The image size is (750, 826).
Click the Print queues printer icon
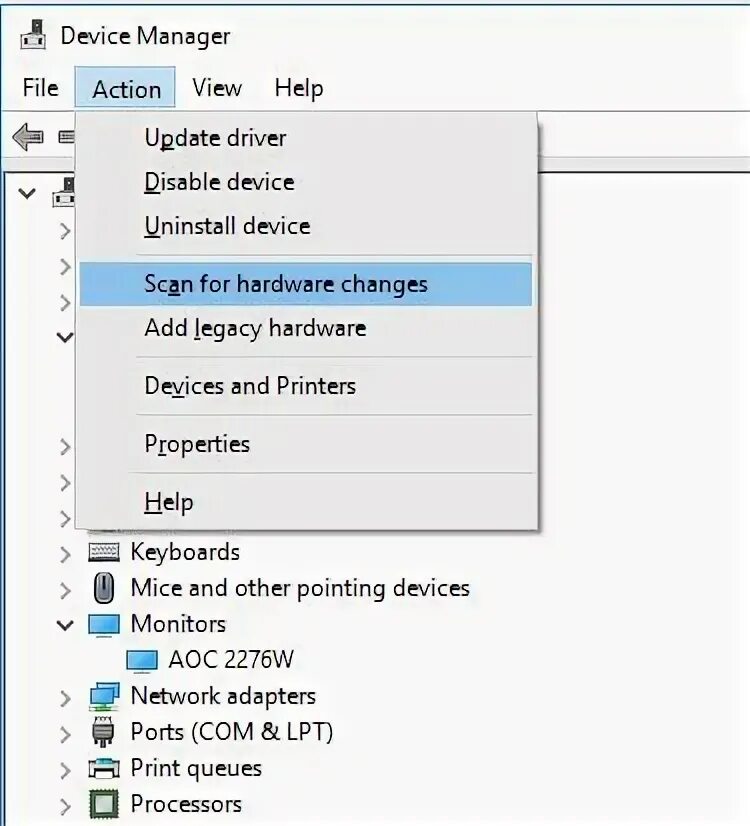click(x=104, y=768)
